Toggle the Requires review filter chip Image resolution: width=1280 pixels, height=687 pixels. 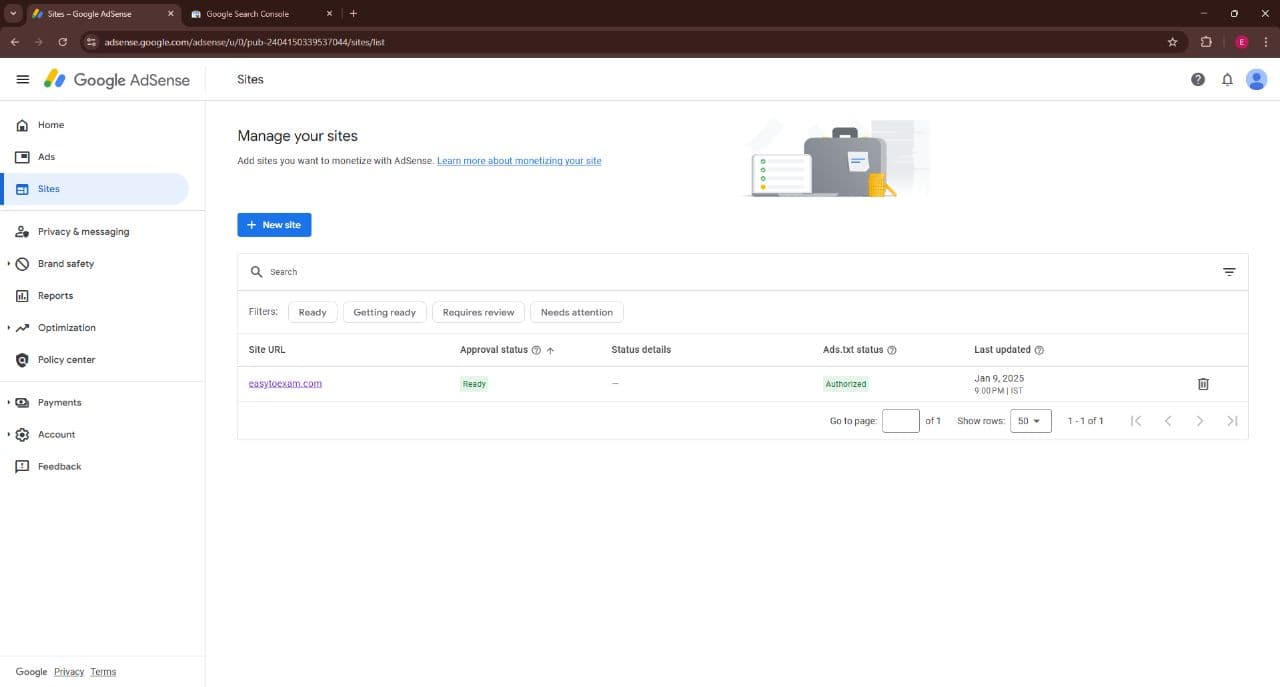[479, 312]
